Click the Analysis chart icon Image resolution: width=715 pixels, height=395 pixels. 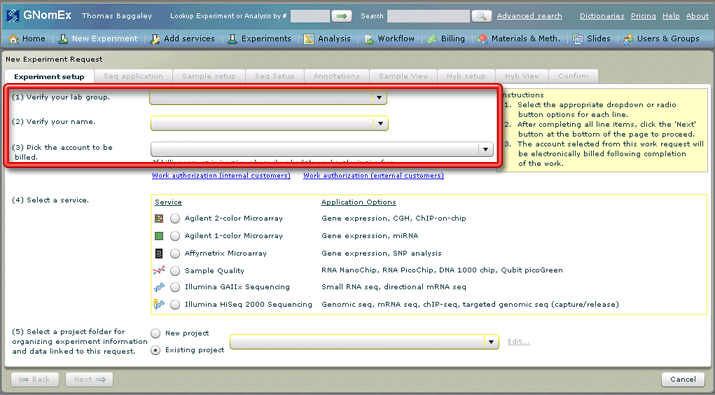coord(309,39)
